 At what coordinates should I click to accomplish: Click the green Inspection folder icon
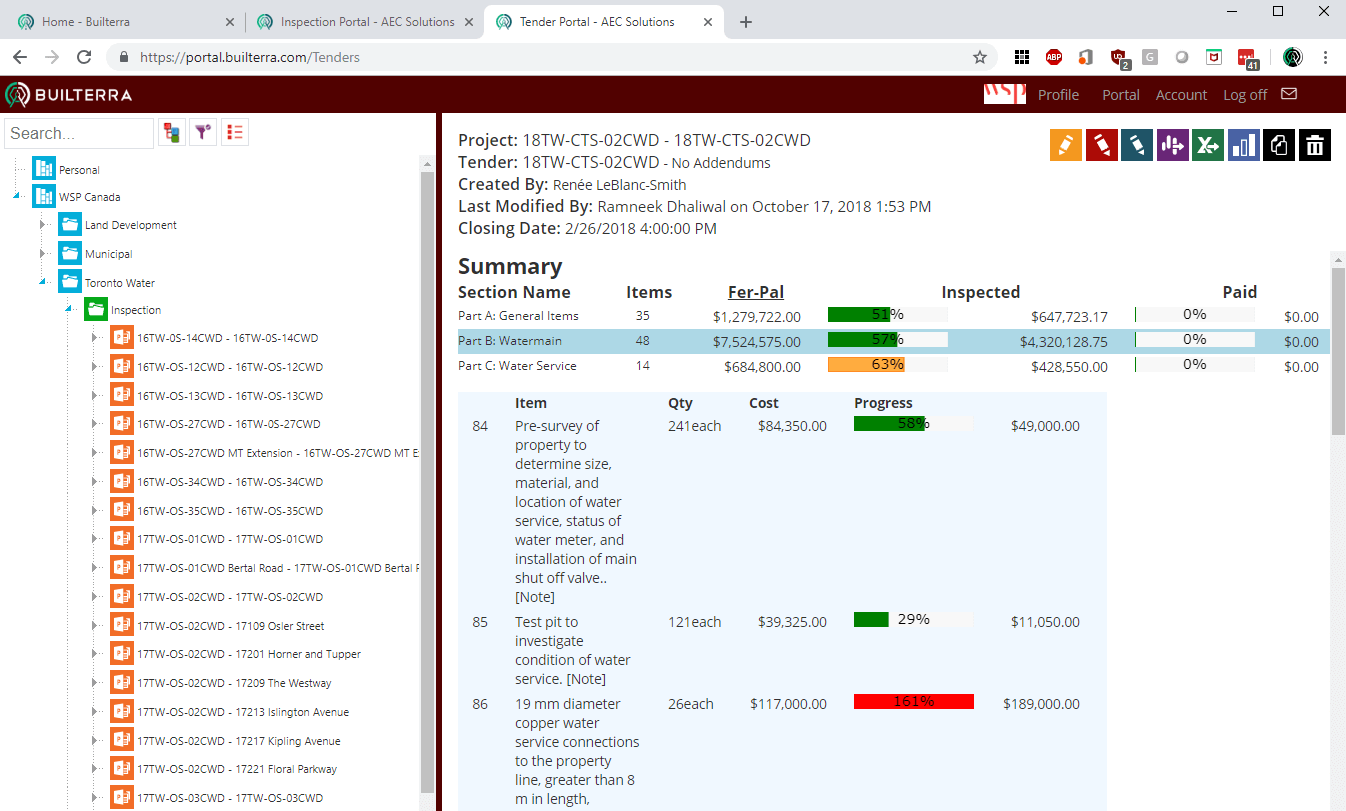pyautogui.click(x=96, y=310)
